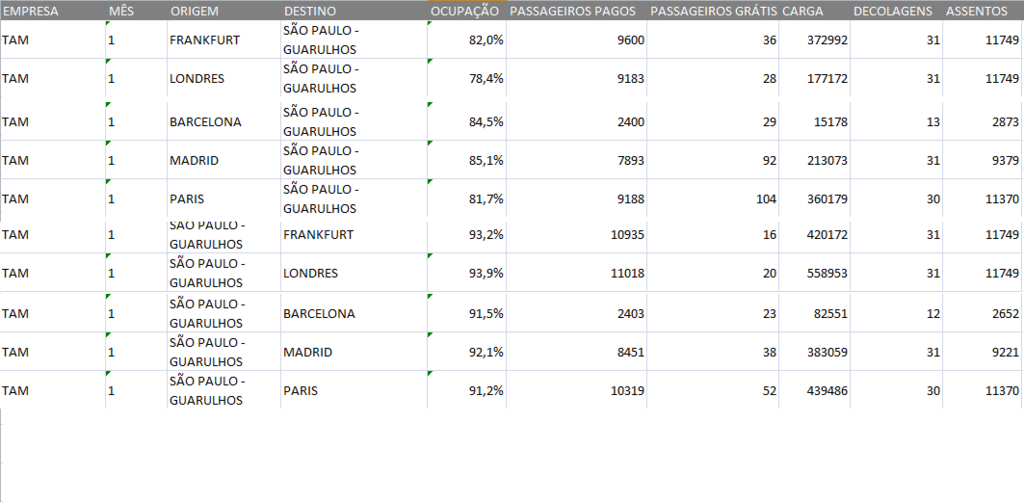Click origin cell LONDRES

tap(223, 78)
